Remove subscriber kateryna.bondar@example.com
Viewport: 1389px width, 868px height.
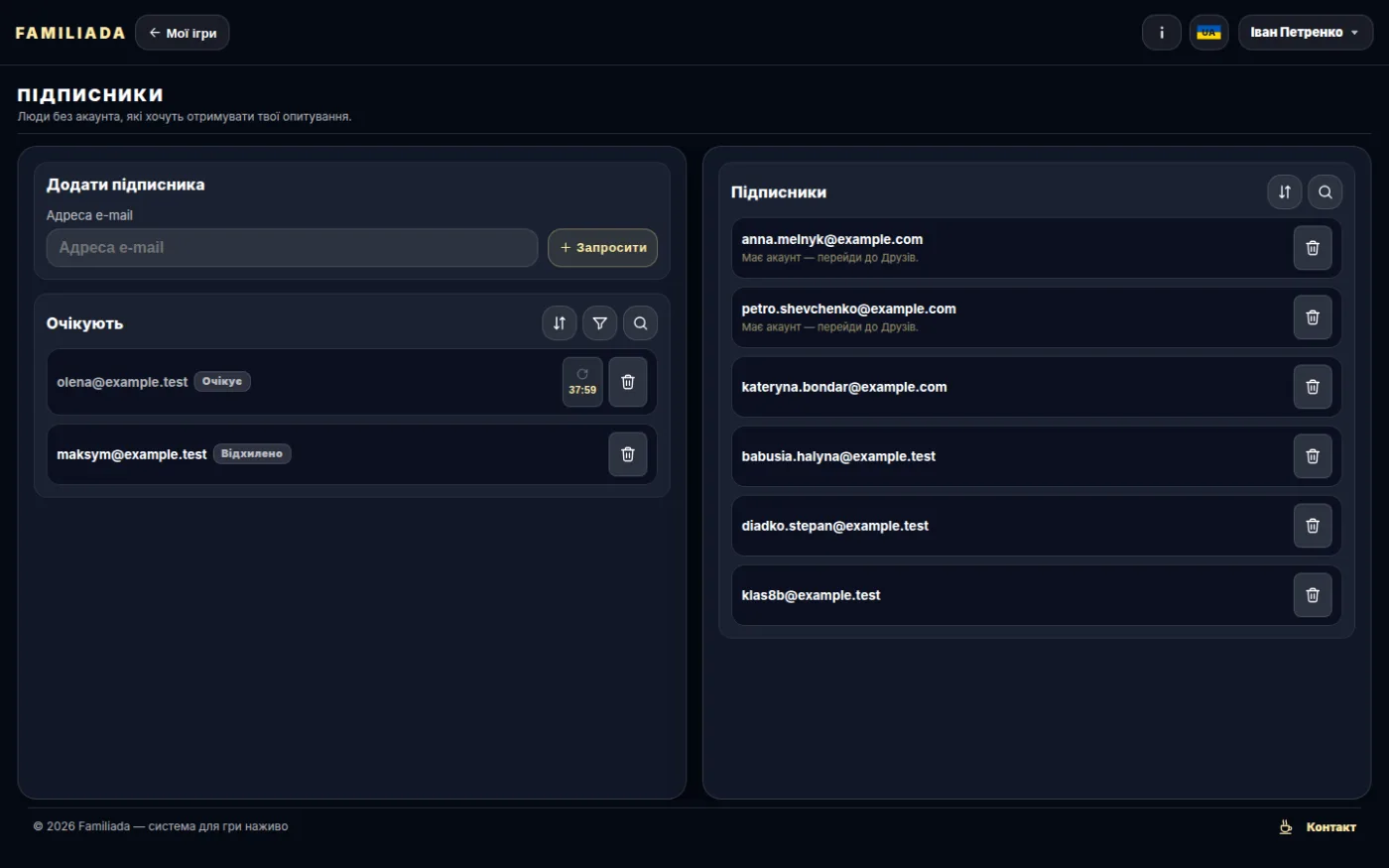pyautogui.click(x=1313, y=387)
